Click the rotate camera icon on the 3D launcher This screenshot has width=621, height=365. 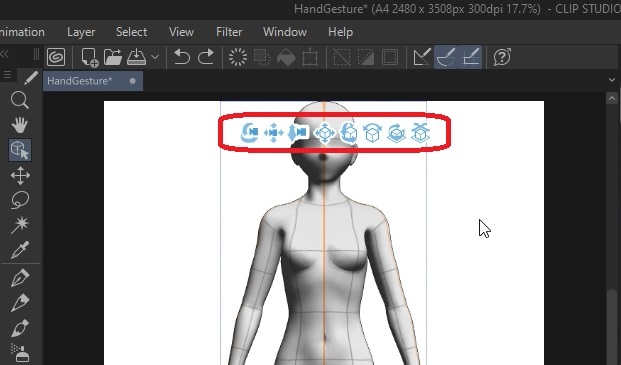(249, 133)
